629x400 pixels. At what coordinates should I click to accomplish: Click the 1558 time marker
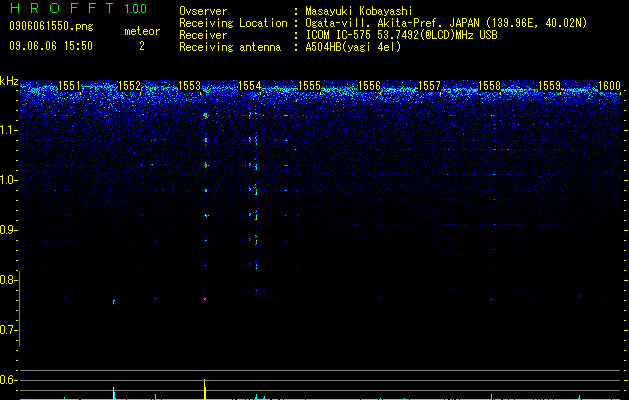pos(489,86)
